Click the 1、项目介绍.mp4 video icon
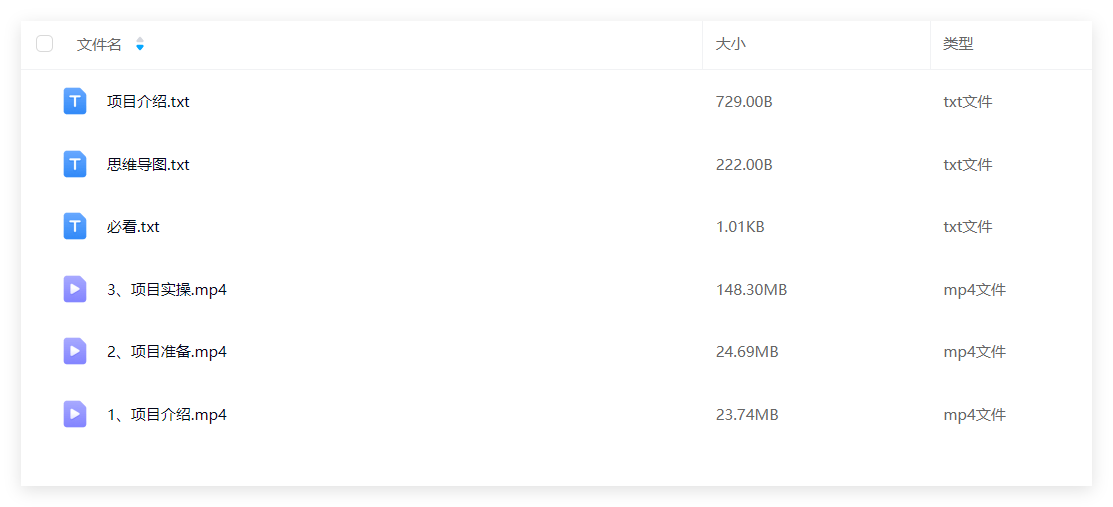1113x507 pixels. 75,414
